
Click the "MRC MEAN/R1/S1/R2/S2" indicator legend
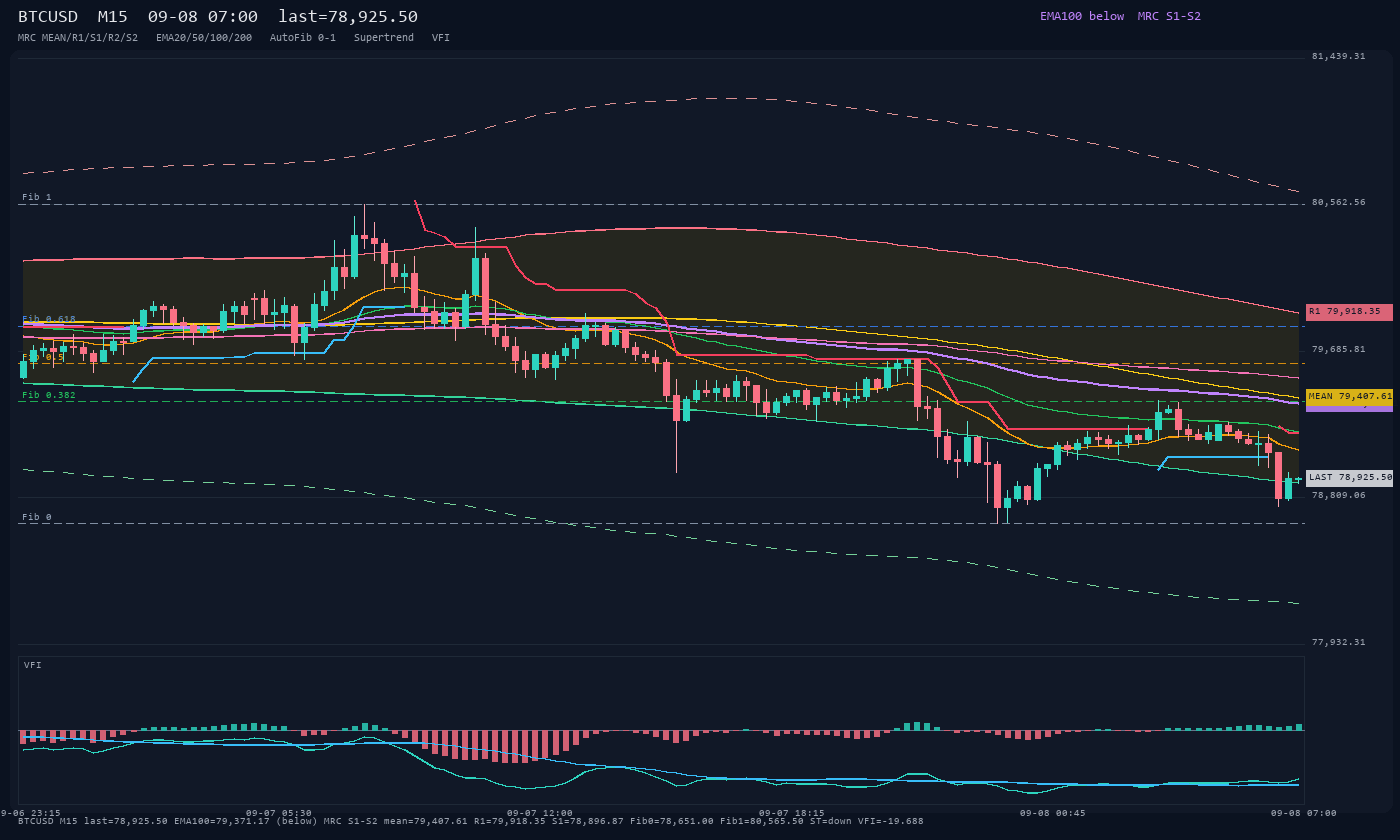(78, 38)
